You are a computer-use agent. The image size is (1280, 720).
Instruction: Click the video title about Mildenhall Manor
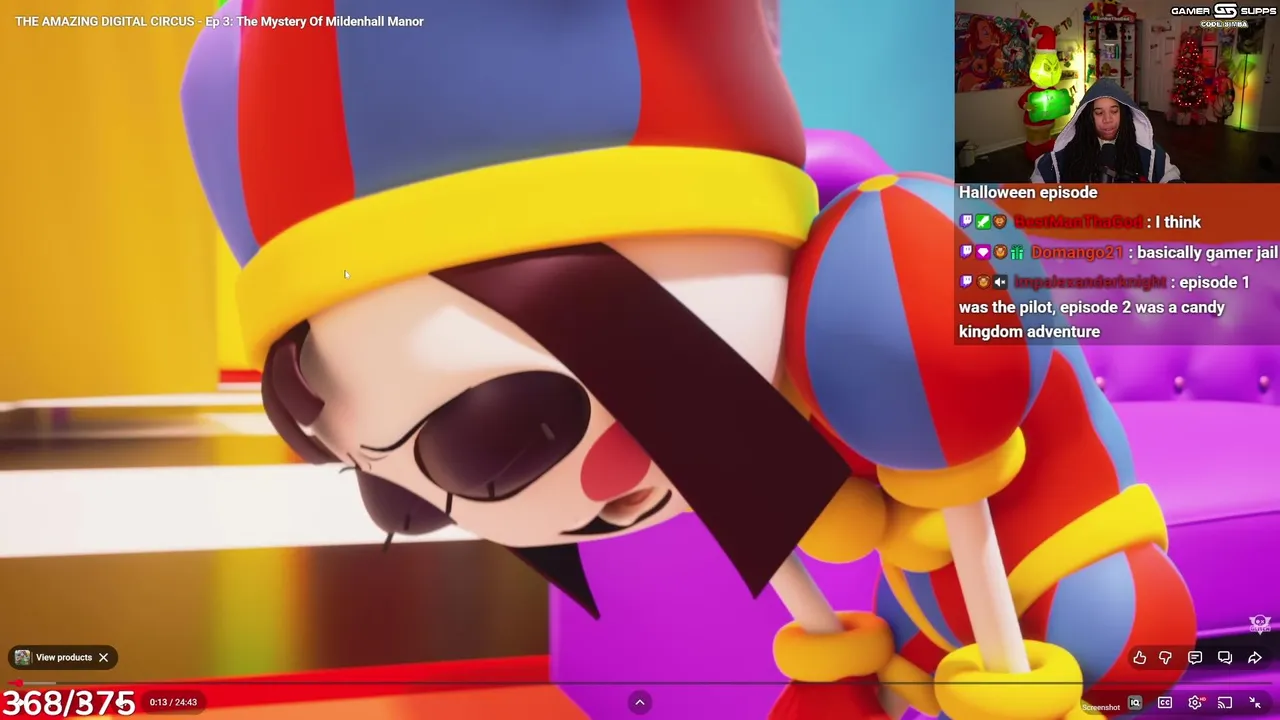[219, 21]
